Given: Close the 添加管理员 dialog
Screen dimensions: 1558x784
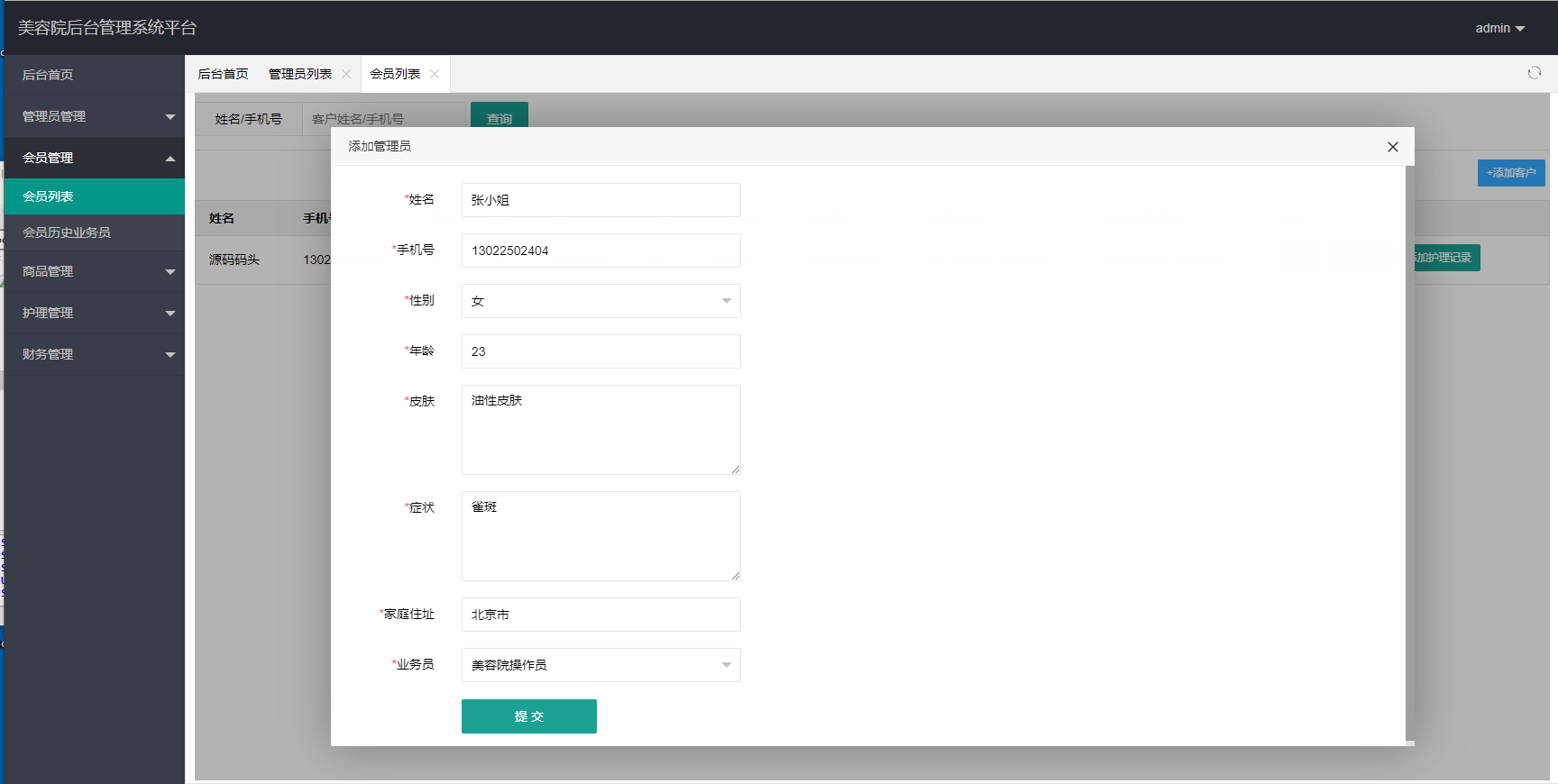Looking at the screenshot, I should click(1393, 147).
